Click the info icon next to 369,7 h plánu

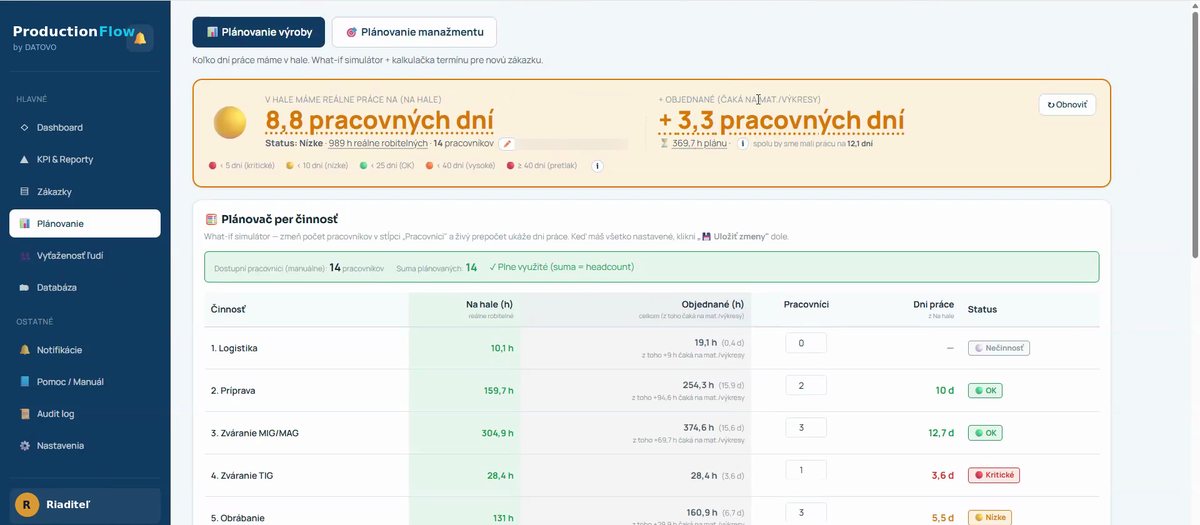pyautogui.click(x=743, y=144)
